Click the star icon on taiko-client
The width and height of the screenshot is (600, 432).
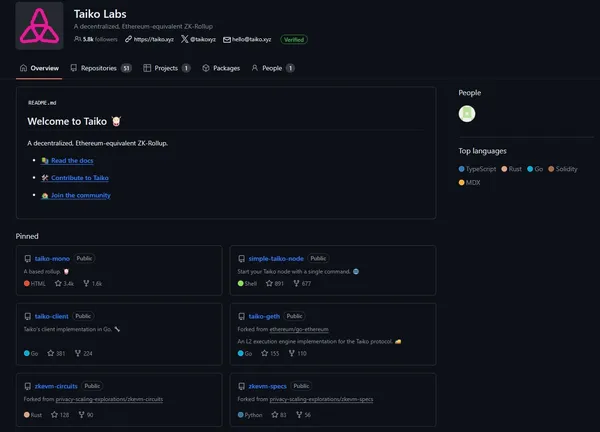point(51,353)
